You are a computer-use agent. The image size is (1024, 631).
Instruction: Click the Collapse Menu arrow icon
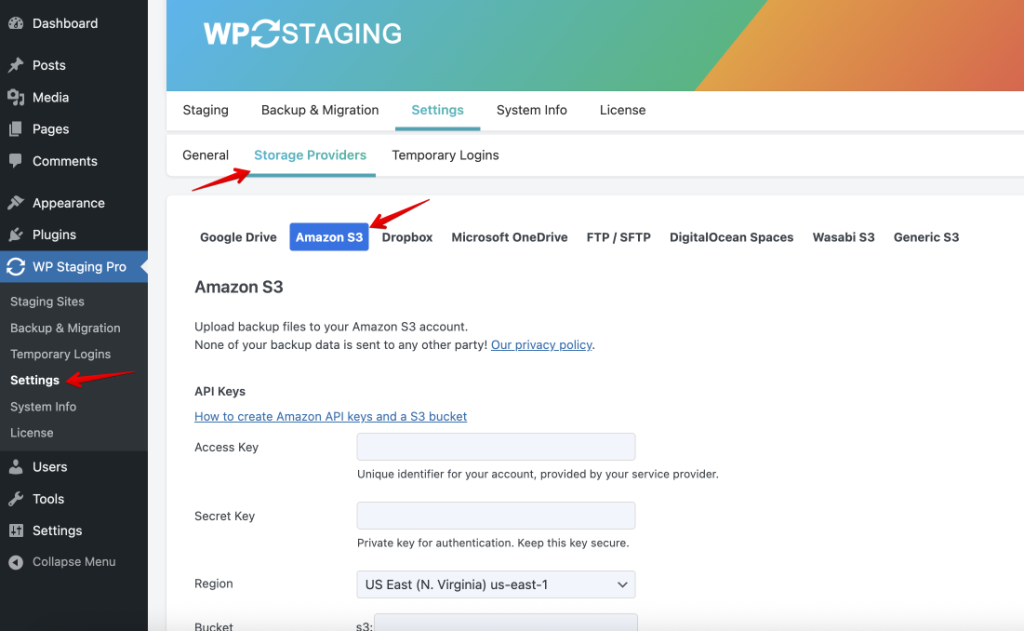[16, 562]
